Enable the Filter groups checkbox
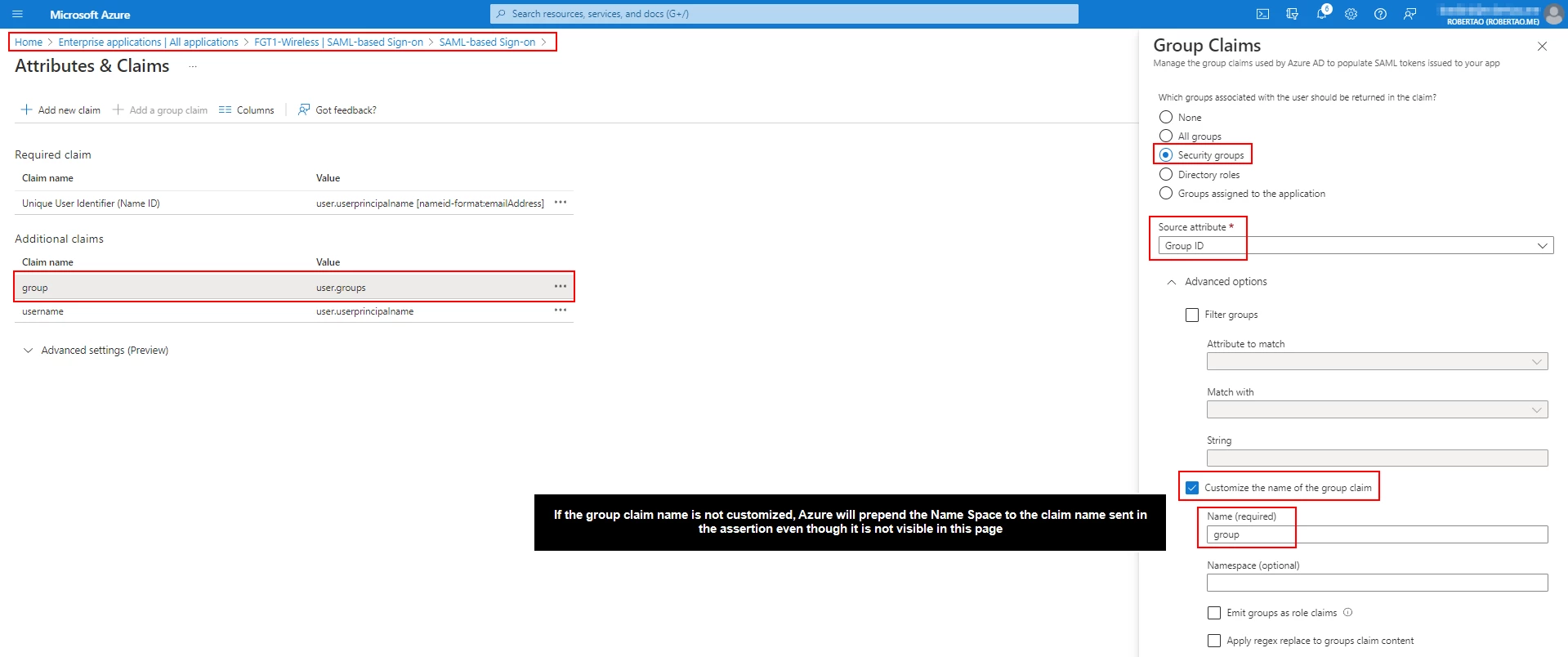The height and width of the screenshot is (657, 1568). tap(1192, 315)
